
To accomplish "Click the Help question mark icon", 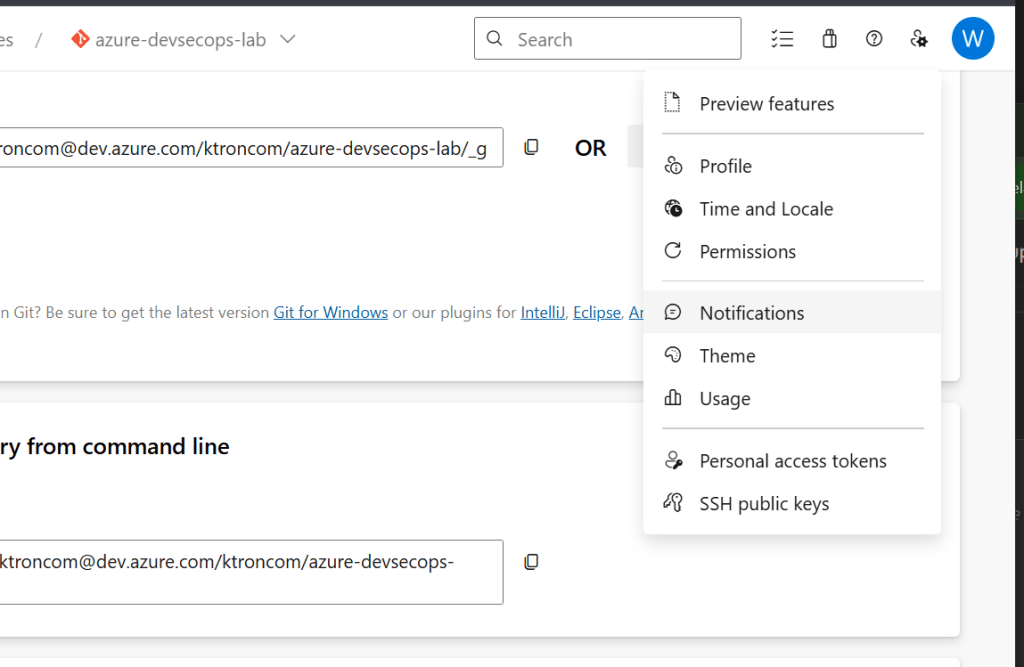I will pos(874,39).
